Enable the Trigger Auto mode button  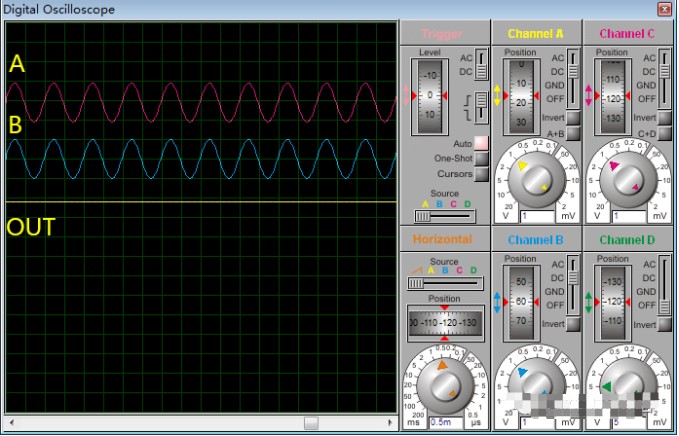pos(481,144)
